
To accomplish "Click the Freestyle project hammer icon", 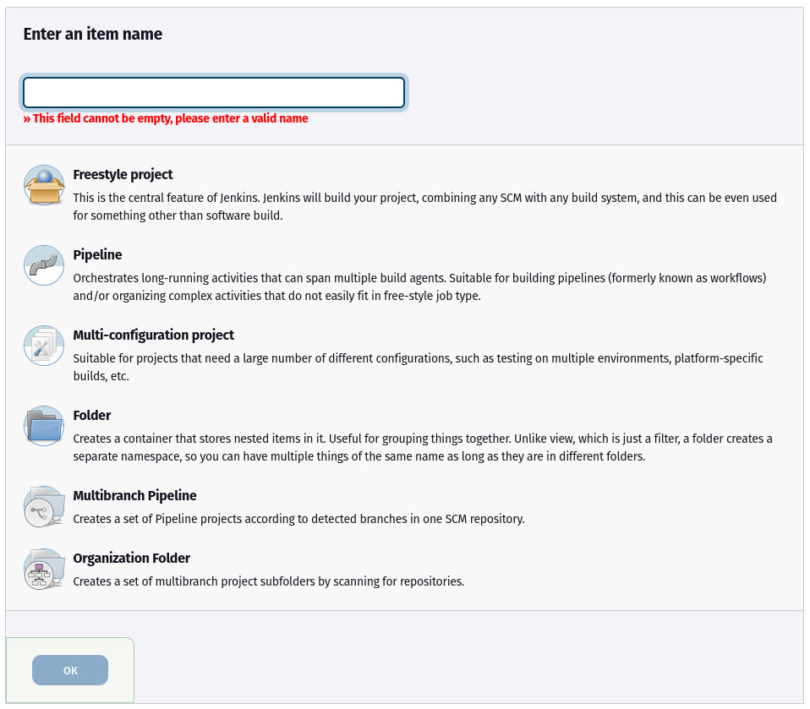I will [43, 184].
